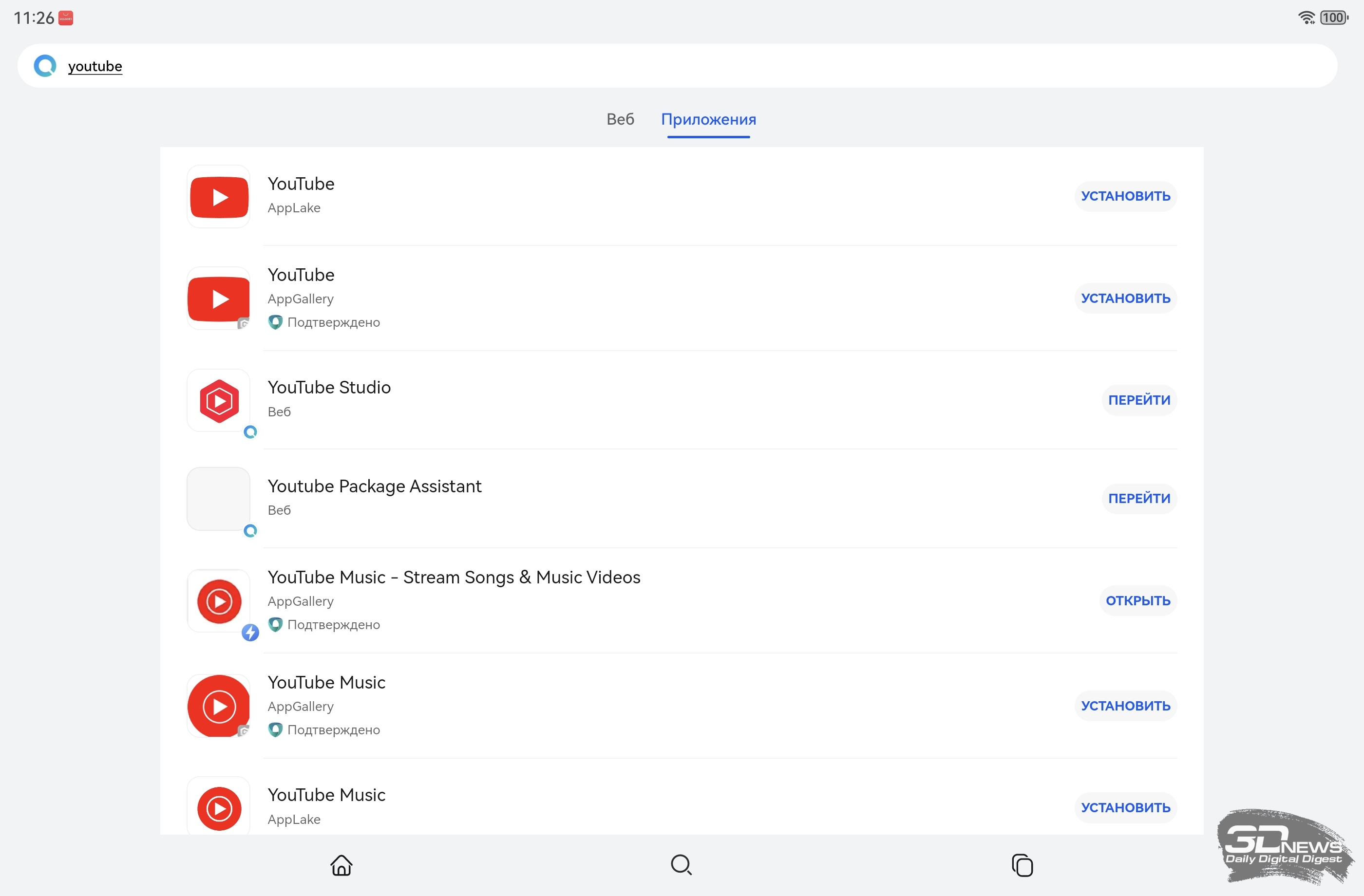Install YouTube from AppGallery
The image size is (1364, 896).
coord(1124,299)
